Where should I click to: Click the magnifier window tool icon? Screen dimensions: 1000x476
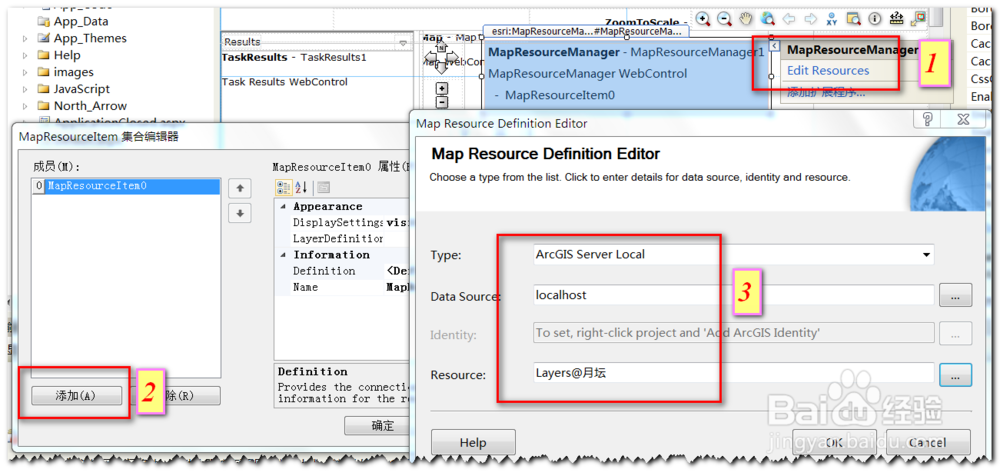tap(853, 19)
